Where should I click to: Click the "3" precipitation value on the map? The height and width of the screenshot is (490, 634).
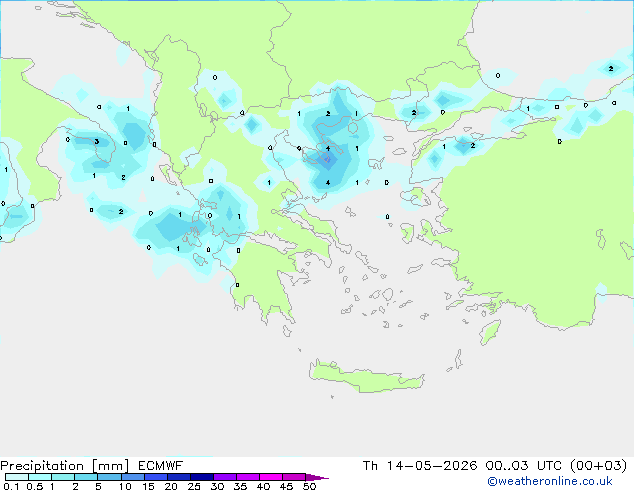click(97, 142)
